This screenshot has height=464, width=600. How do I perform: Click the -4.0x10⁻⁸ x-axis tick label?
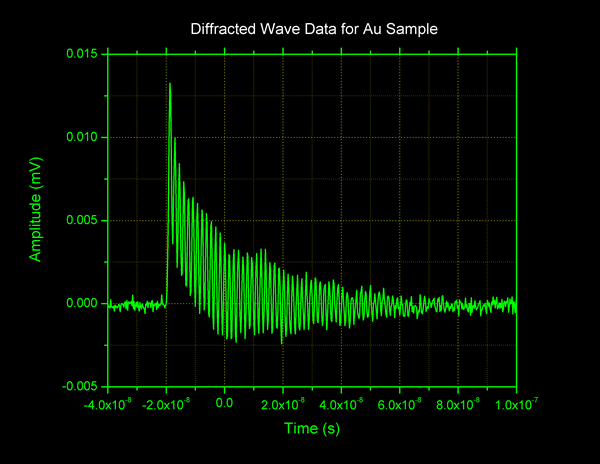(109, 404)
